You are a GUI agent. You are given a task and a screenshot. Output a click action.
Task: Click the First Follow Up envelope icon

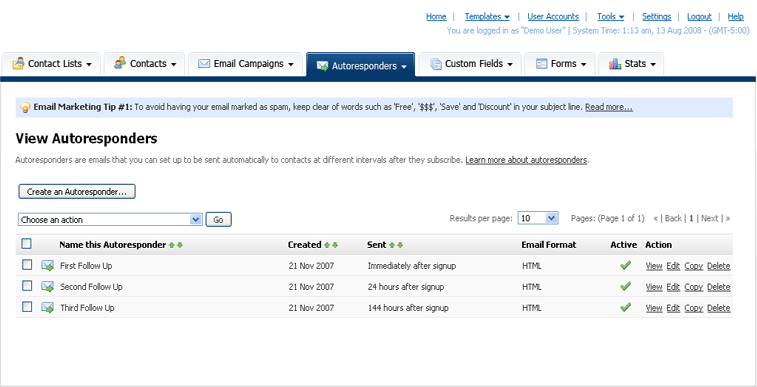47,266
